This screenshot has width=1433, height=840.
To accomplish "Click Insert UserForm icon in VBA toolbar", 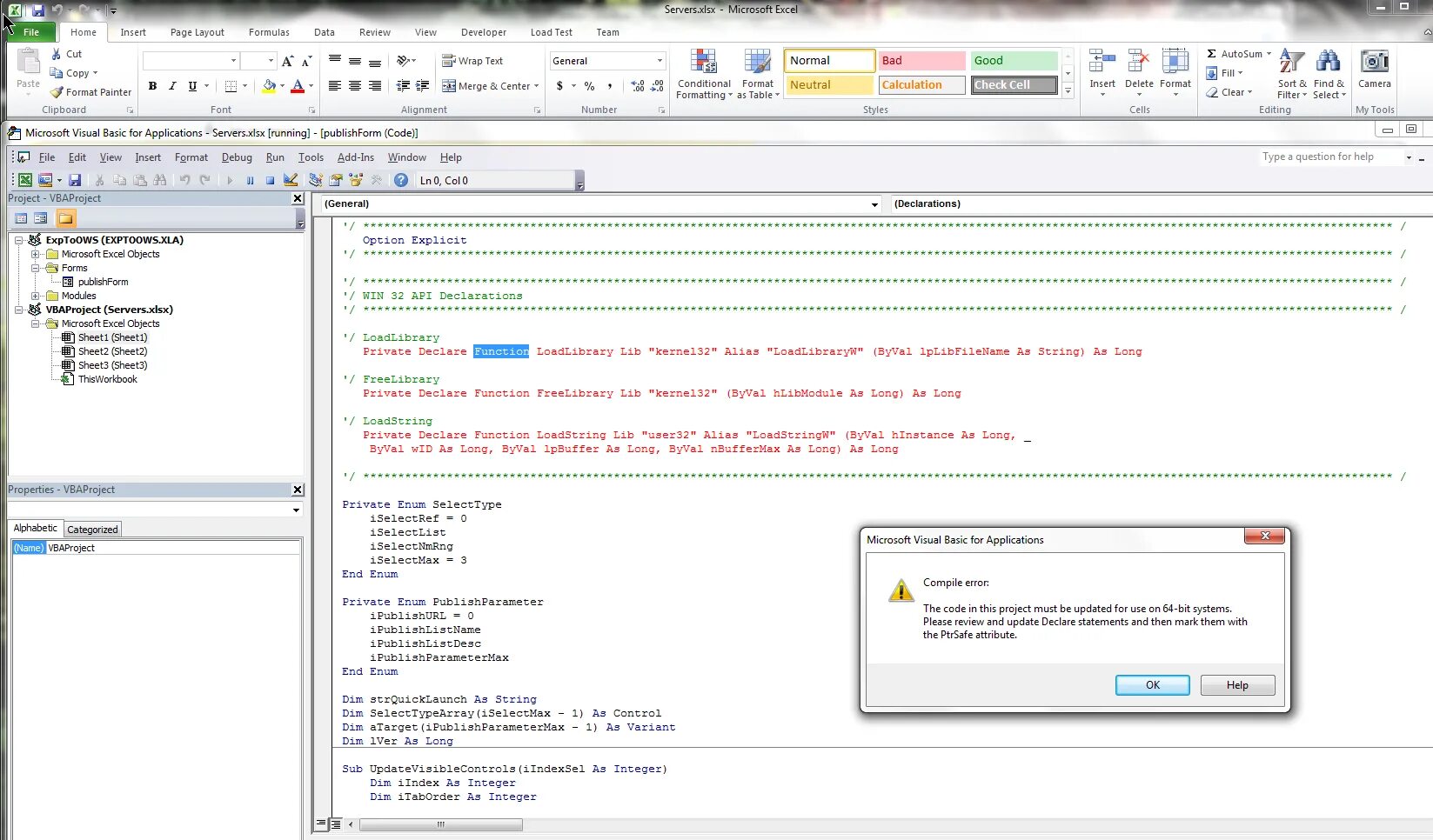I will (45, 180).
